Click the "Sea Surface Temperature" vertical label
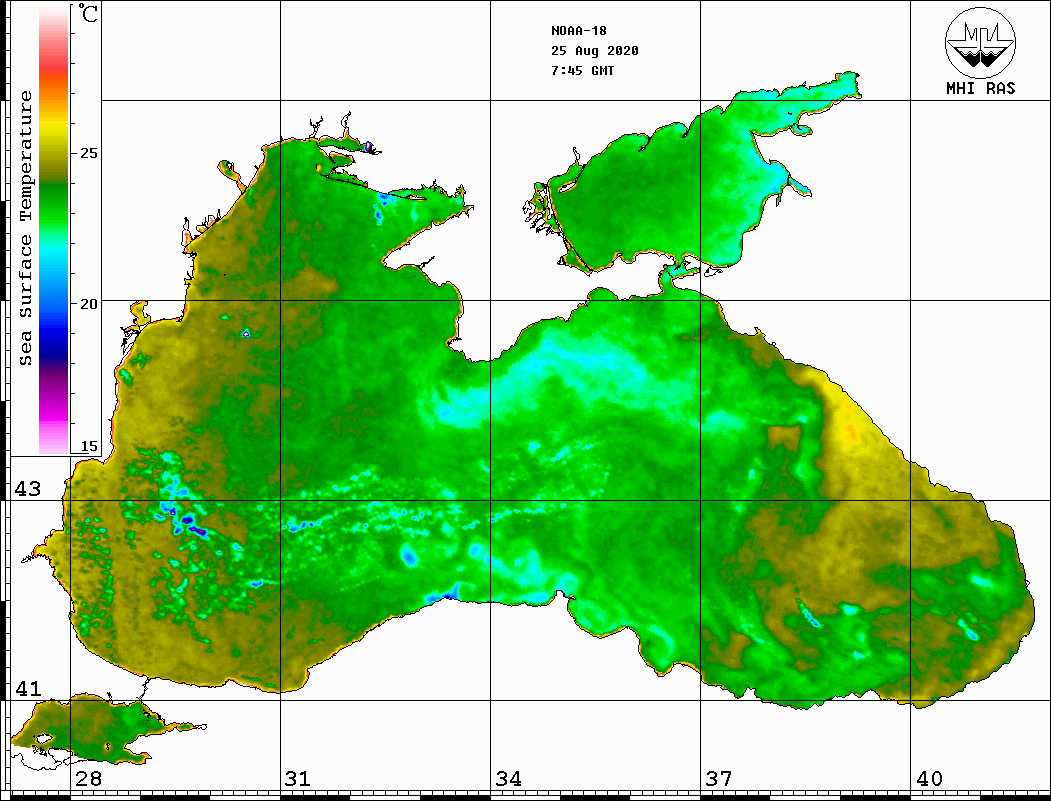This screenshot has height=801, width=1051. (x=25, y=229)
